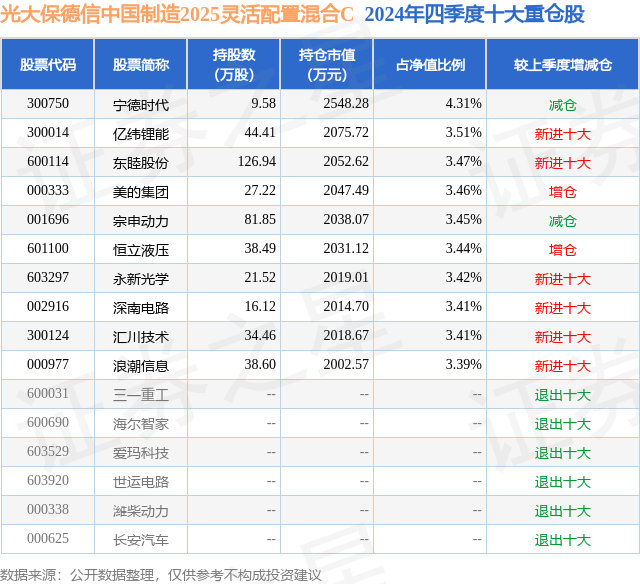Select stock name 爱玛科技
The image size is (640, 584).
tap(141, 453)
